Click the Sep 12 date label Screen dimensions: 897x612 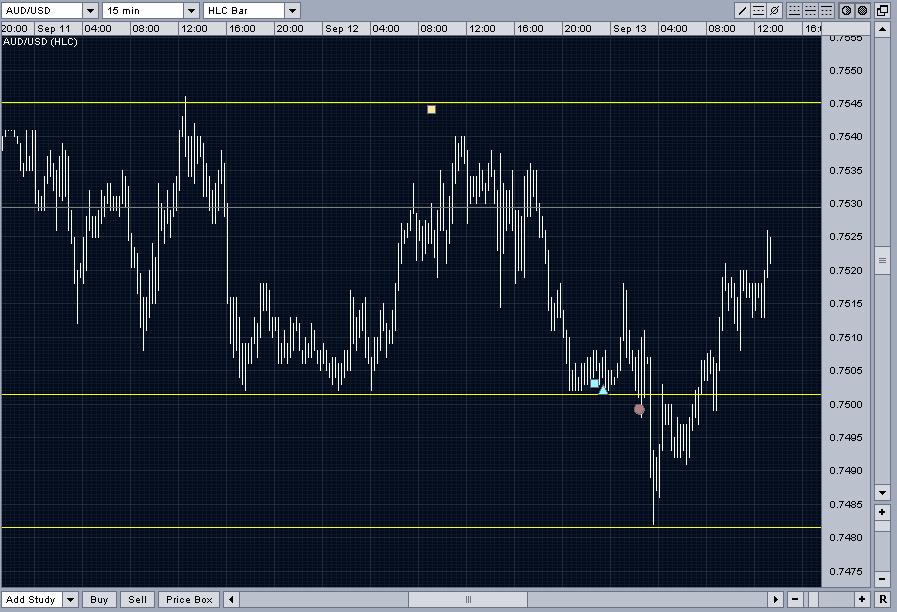[342, 29]
